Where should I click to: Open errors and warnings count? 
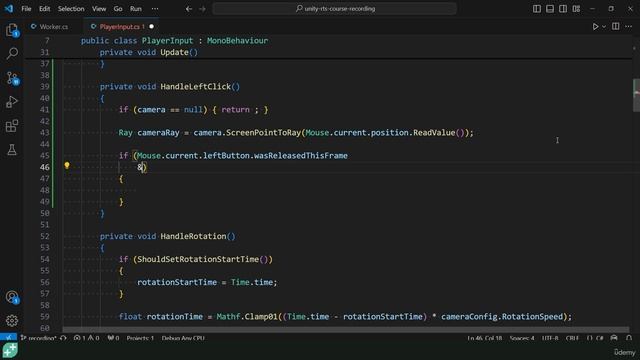click(x=87, y=338)
